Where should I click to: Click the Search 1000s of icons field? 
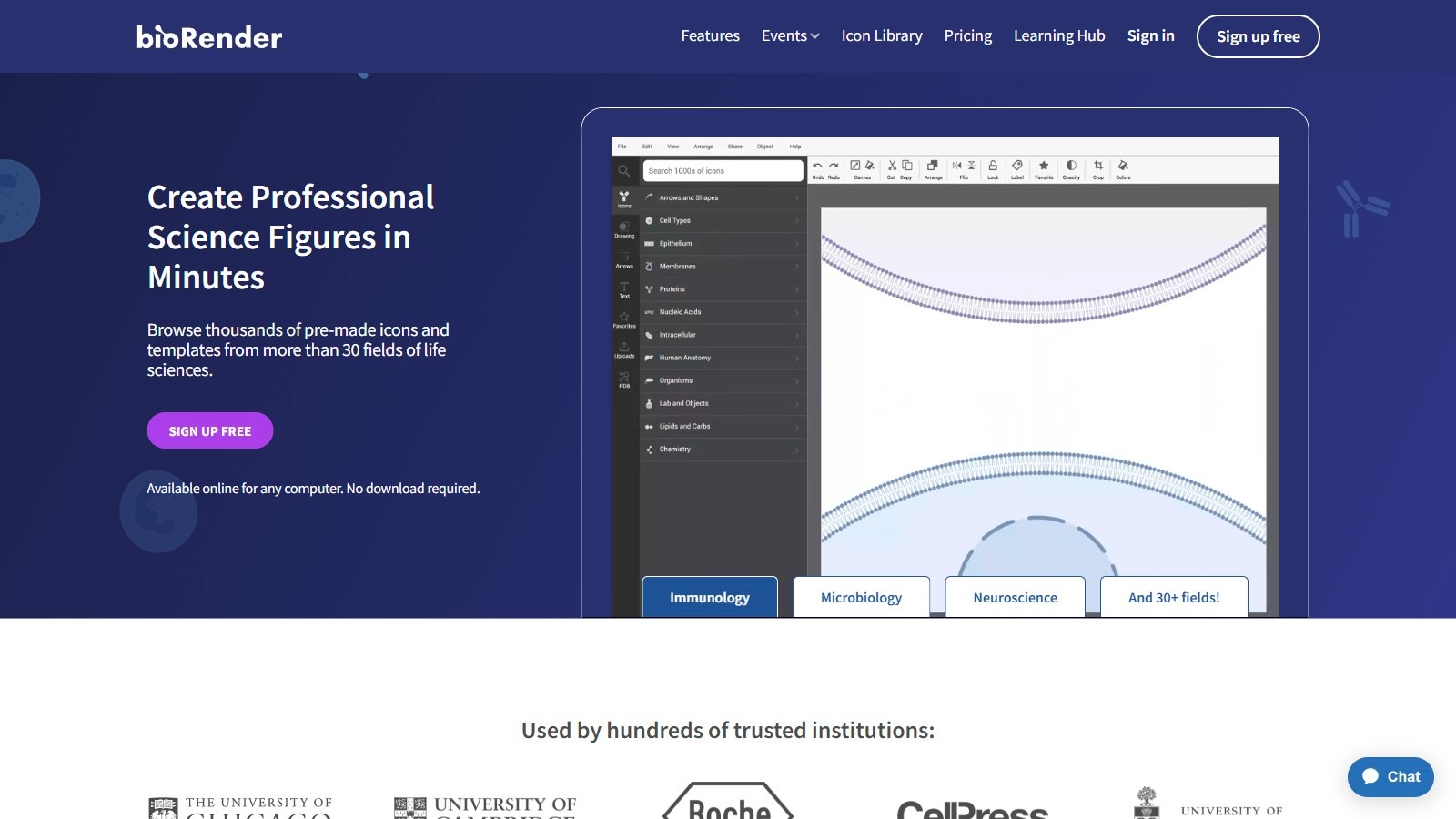tap(723, 171)
